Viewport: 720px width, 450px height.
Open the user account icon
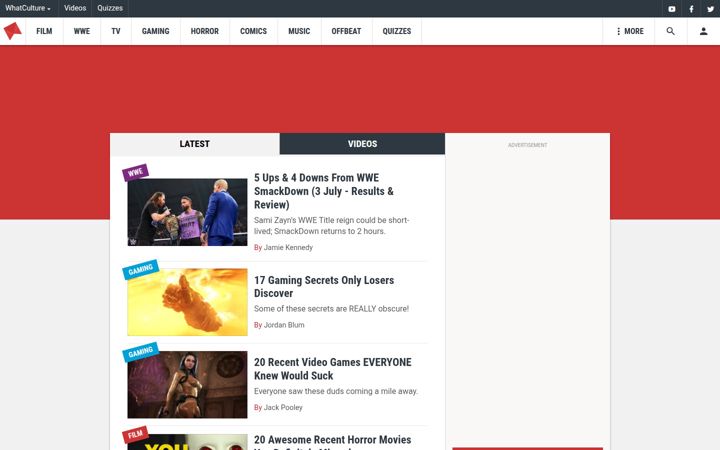click(703, 31)
